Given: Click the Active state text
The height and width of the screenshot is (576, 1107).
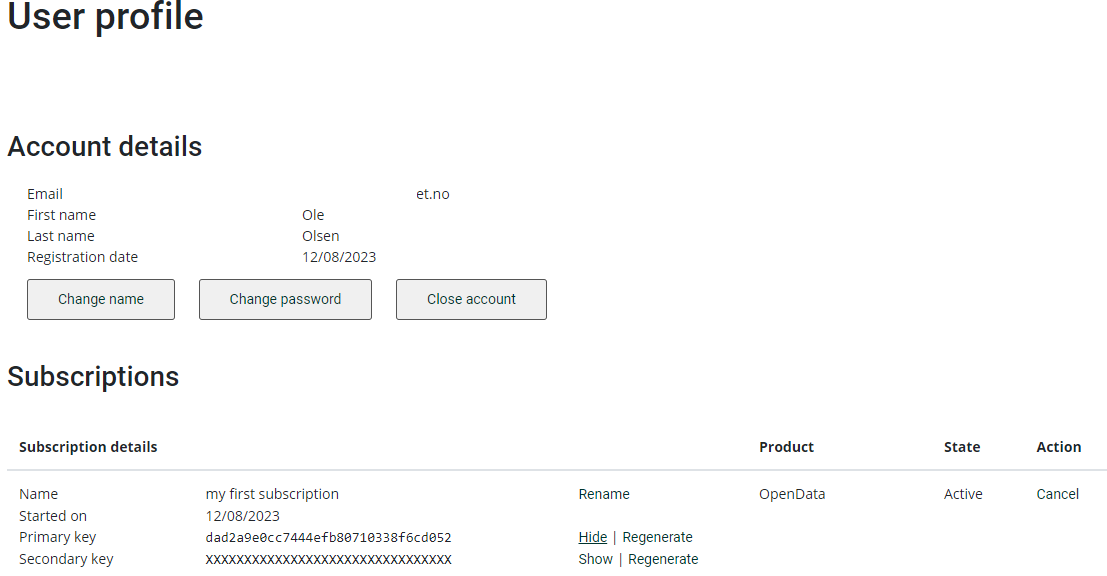Looking at the screenshot, I should coord(963,494).
